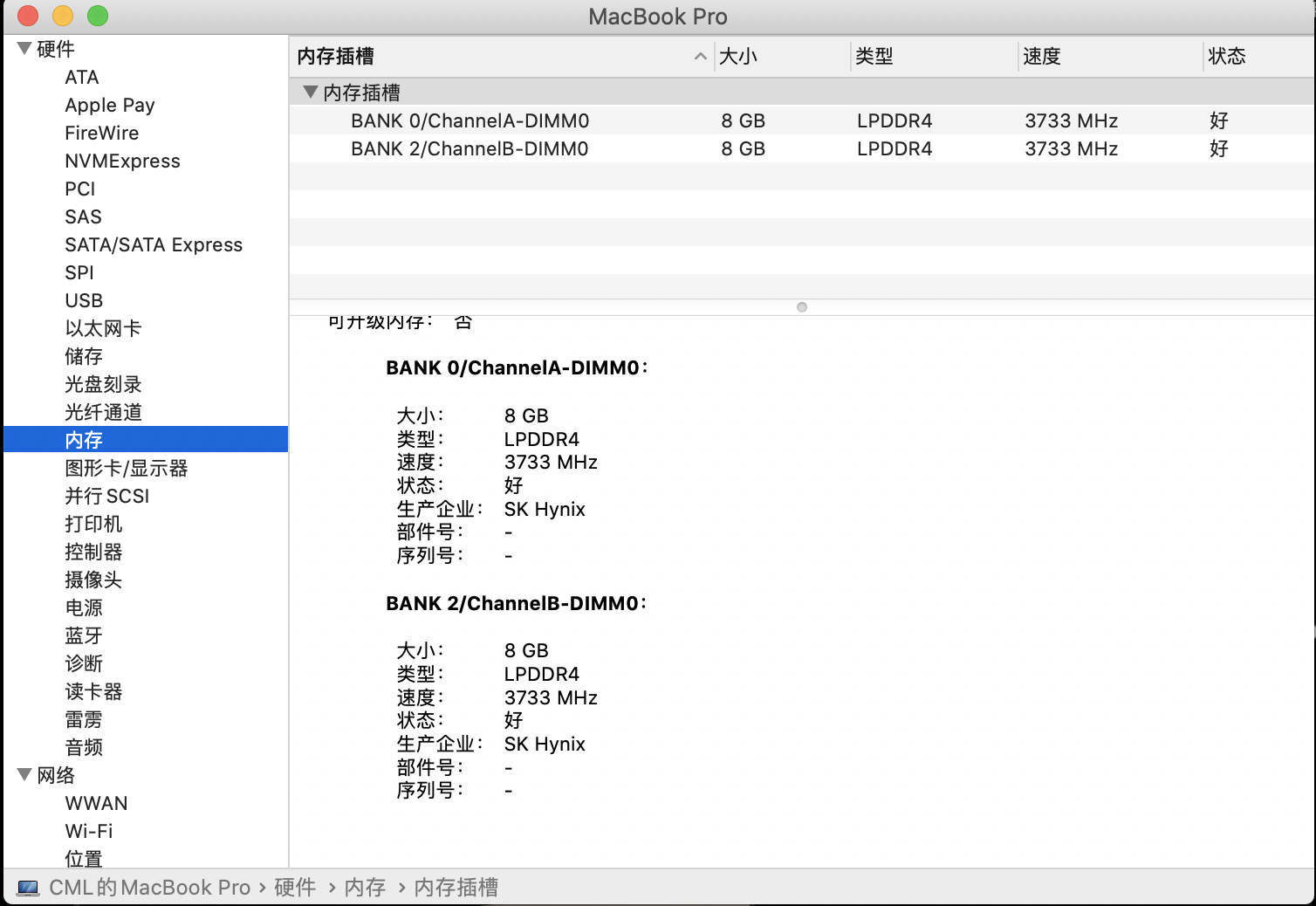
Task: Collapse the 网络 section in sidebar
Action: [24, 774]
